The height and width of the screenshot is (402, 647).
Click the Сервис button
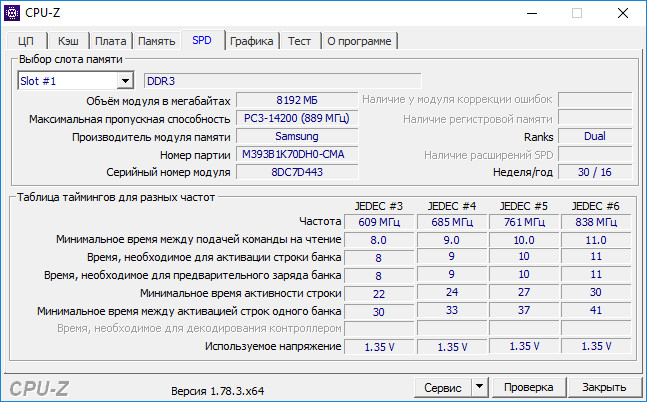click(x=443, y=388)
